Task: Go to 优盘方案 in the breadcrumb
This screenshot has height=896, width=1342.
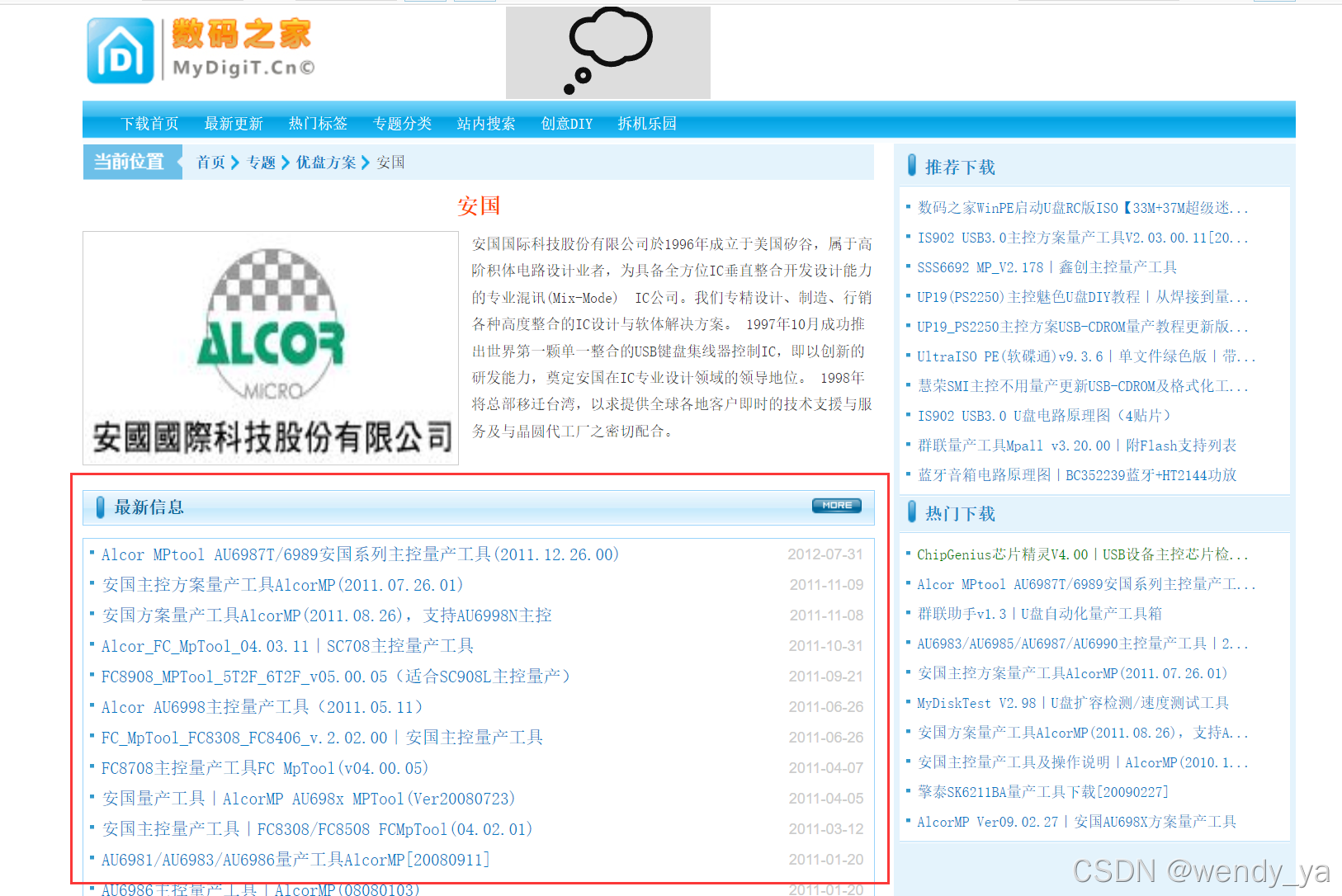Action: point(326,163)
